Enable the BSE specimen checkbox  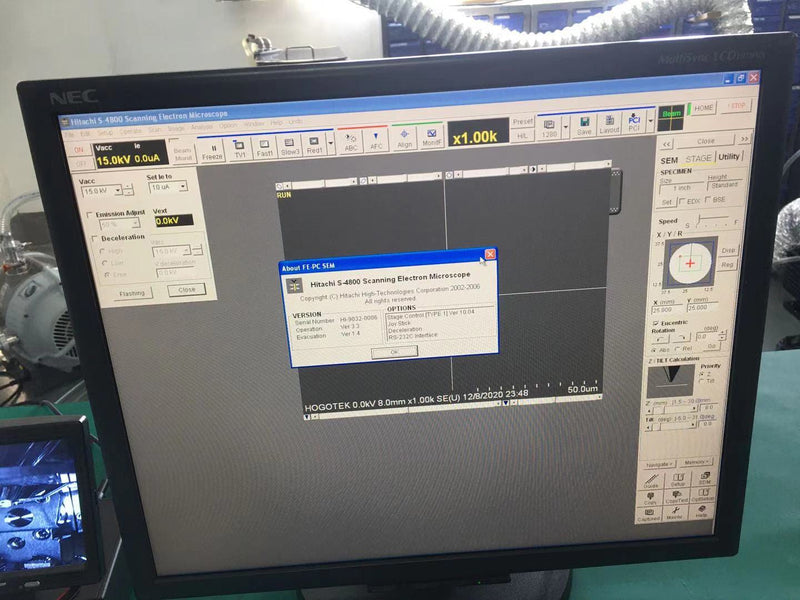point(707,198)
